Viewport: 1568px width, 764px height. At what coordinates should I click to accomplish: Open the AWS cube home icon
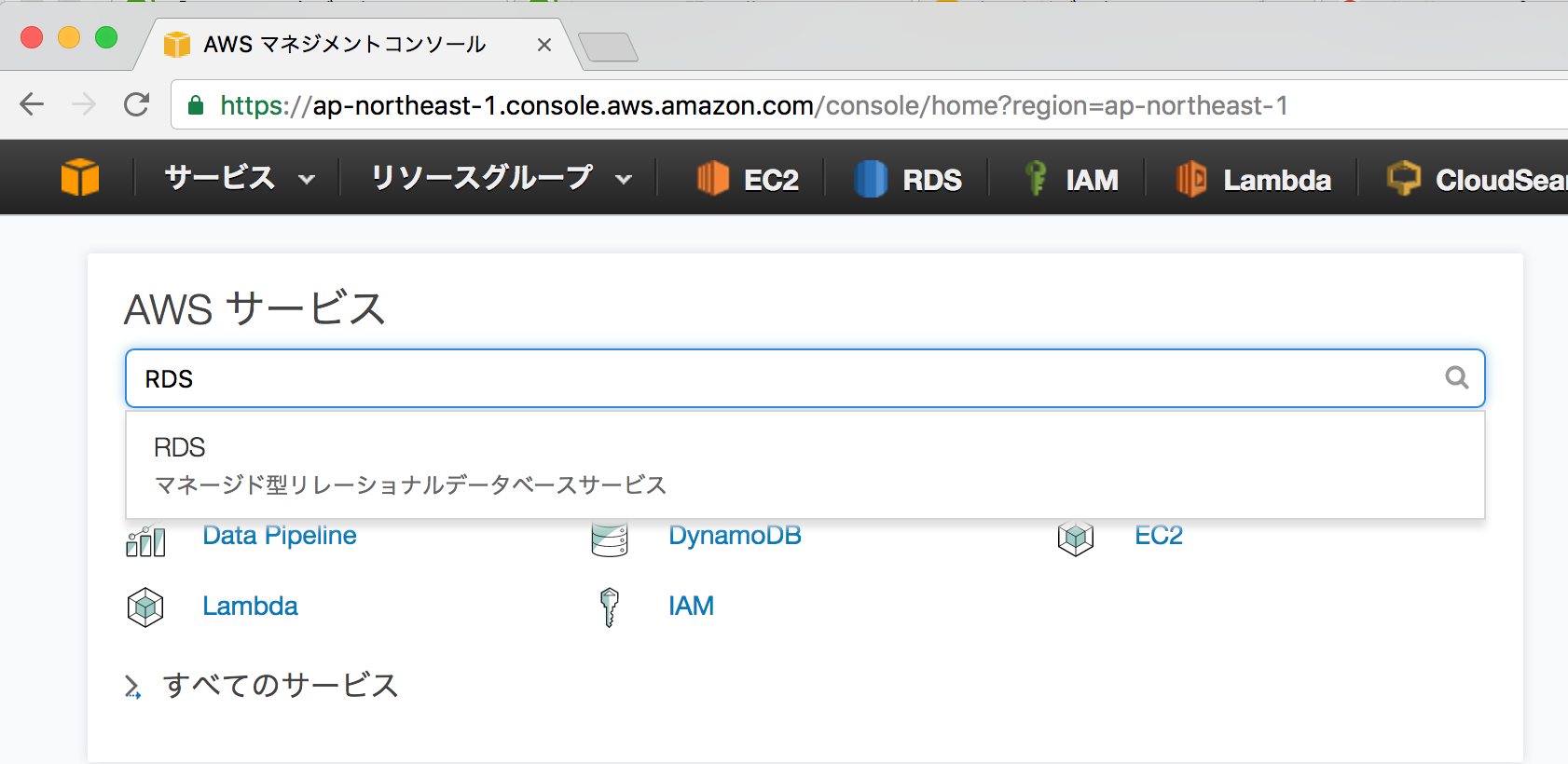80,177
